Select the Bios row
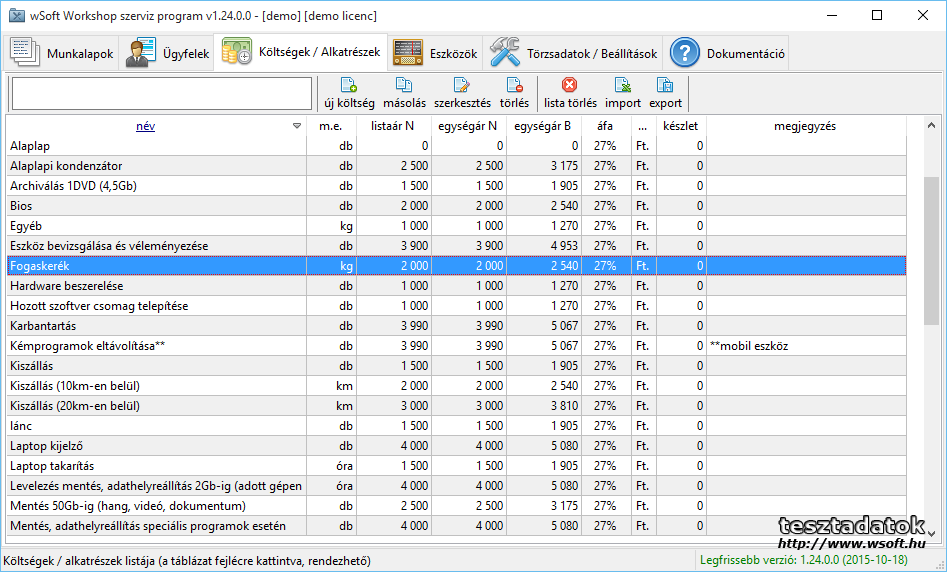This screenshot has width=947, height=572. pos(456,205)
